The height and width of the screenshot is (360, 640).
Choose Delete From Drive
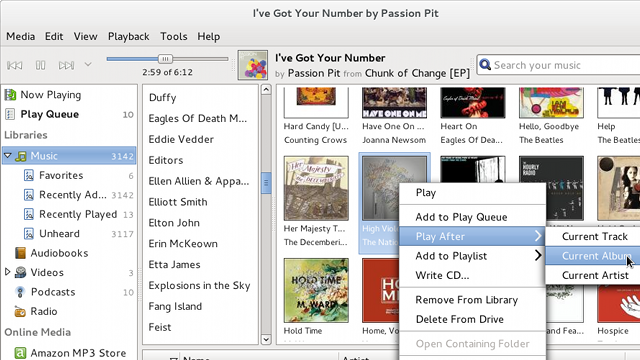[x=472, y=319]
